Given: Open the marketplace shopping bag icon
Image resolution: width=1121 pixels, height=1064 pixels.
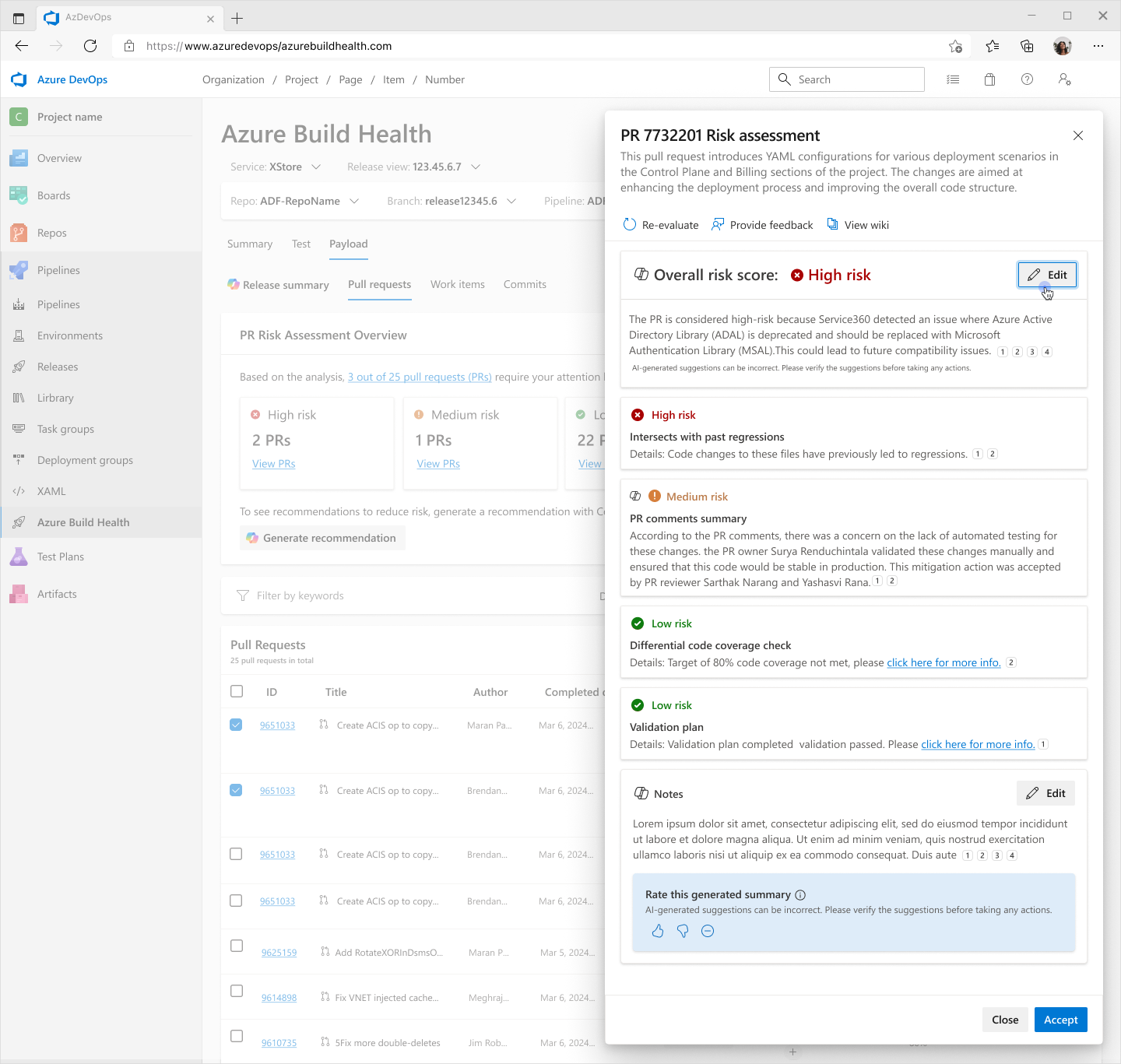Looking at the screenshot, I should tap(990, 79).
